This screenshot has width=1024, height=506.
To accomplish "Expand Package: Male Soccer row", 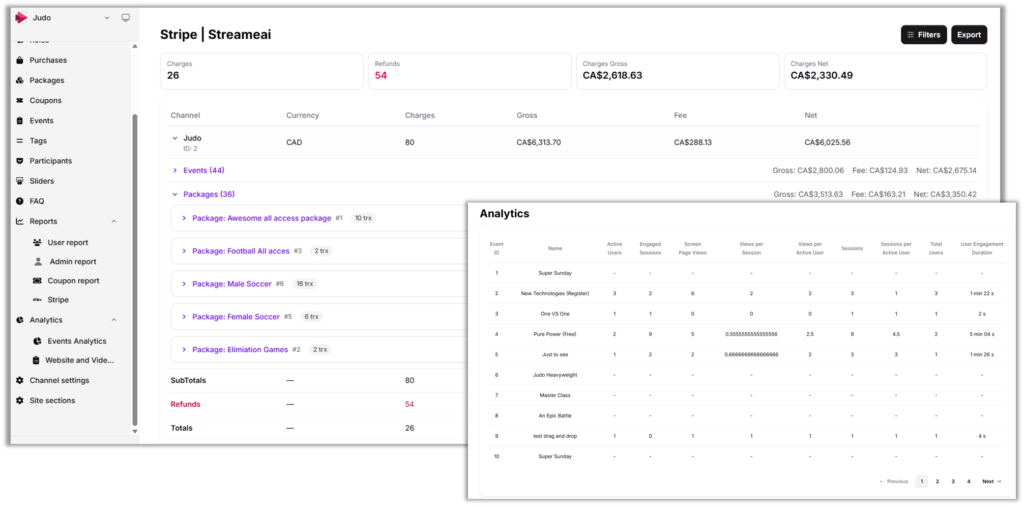I will 184,284.
